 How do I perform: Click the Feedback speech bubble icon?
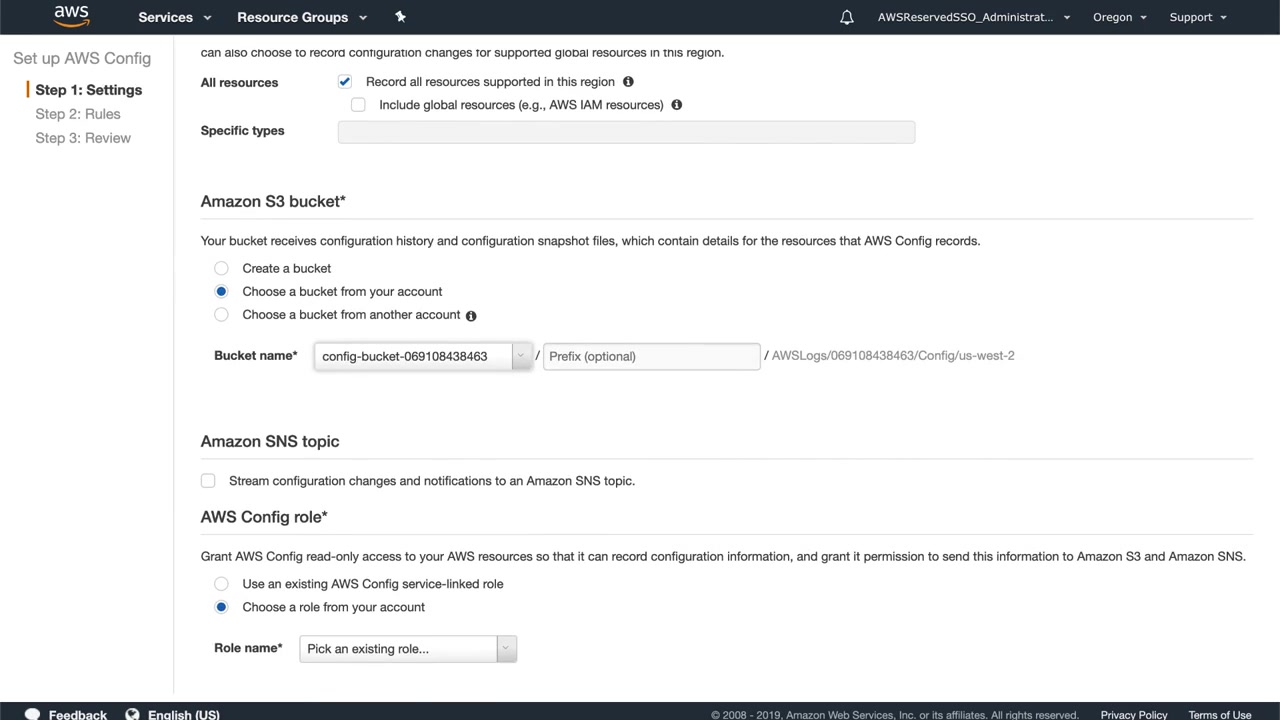click(32, 714)
